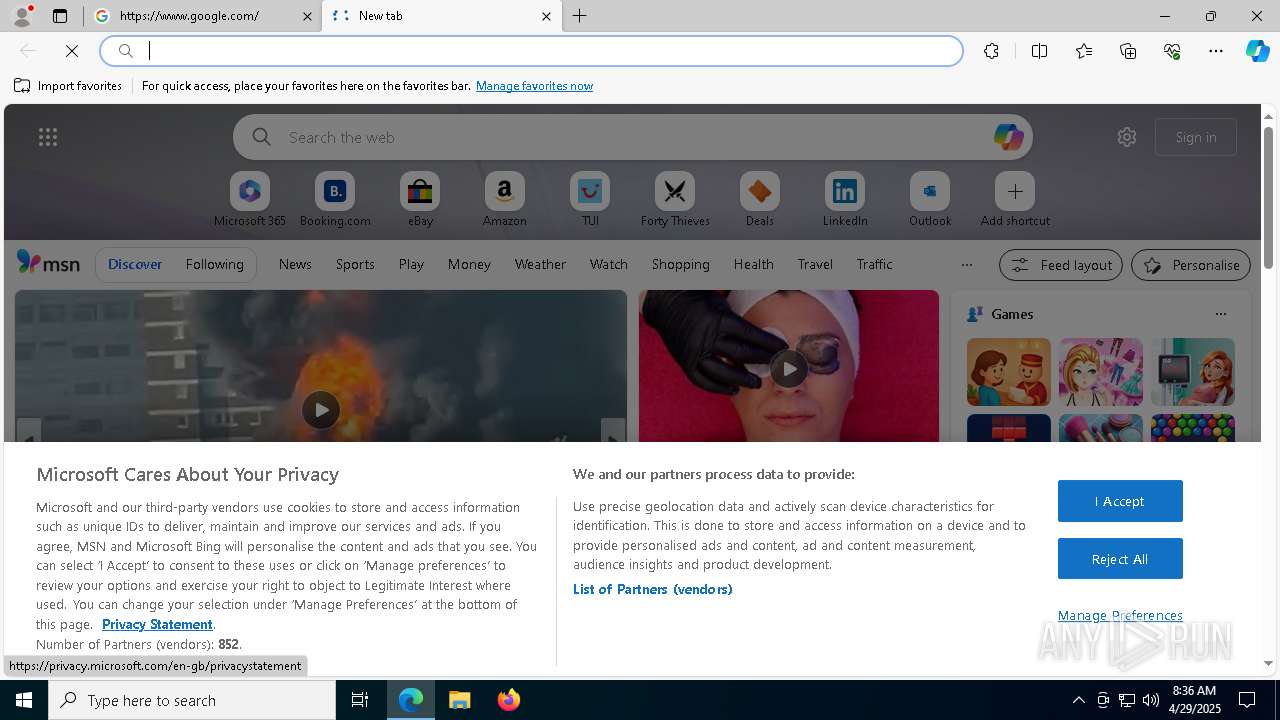Toggle Split screen toolbar icon
1280x720 pixels.
coord(1039,51)
